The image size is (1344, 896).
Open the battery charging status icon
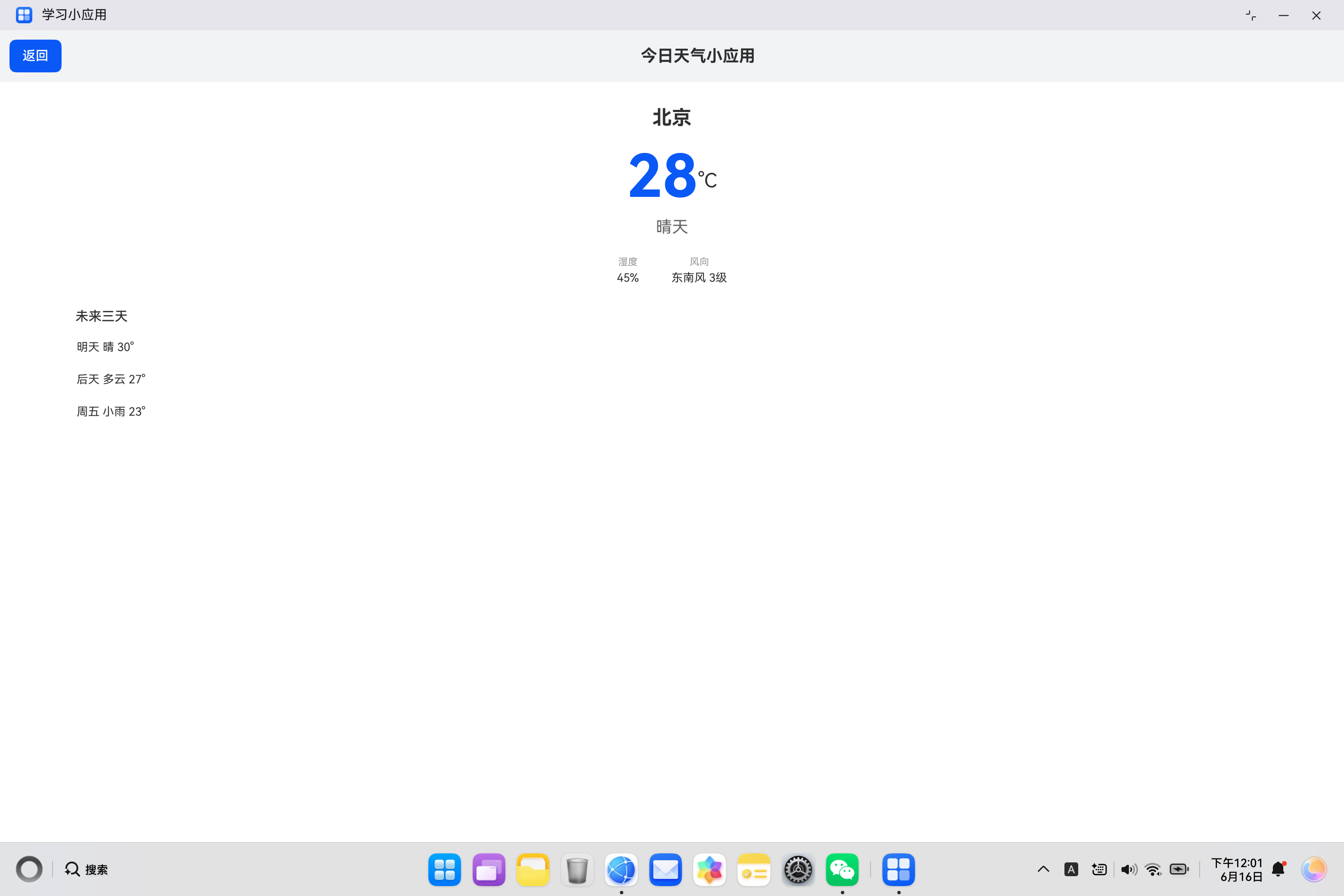1179,869
